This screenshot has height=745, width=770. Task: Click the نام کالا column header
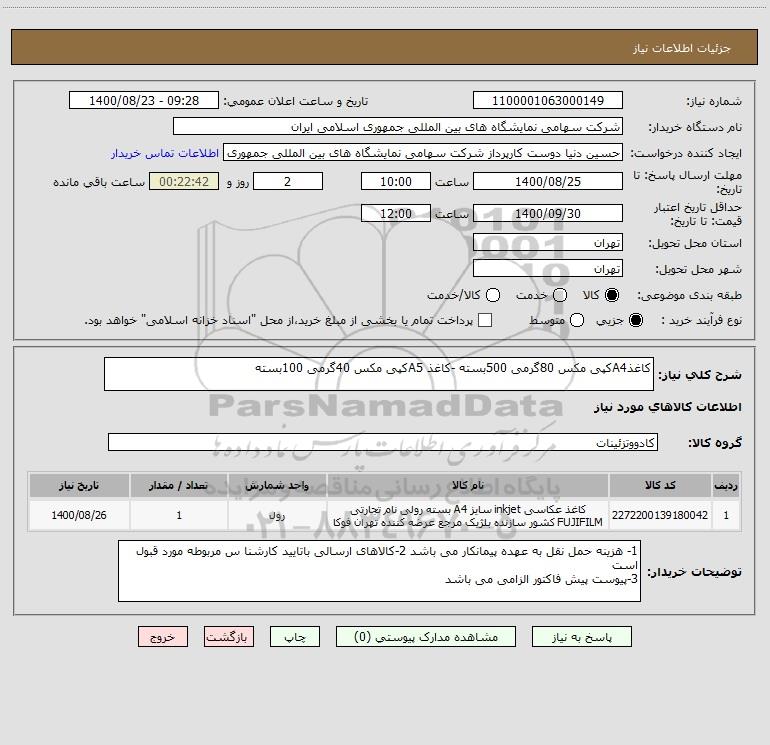(468, 485)
